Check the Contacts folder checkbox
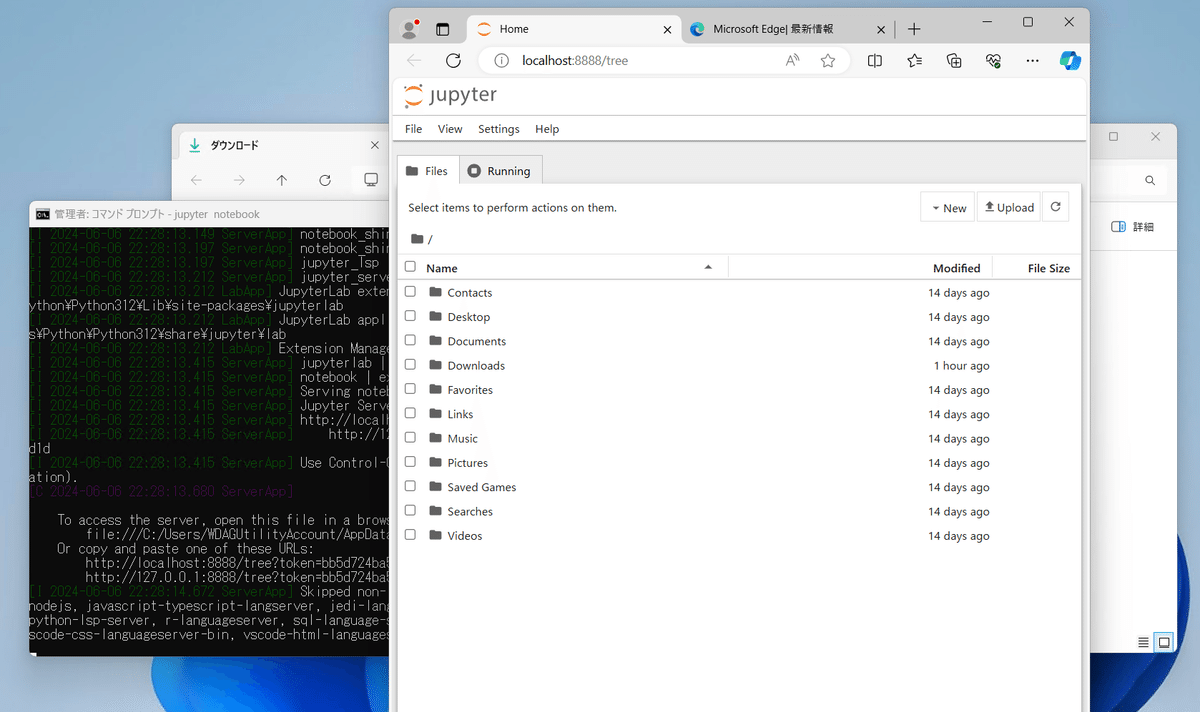 (410, 292)
